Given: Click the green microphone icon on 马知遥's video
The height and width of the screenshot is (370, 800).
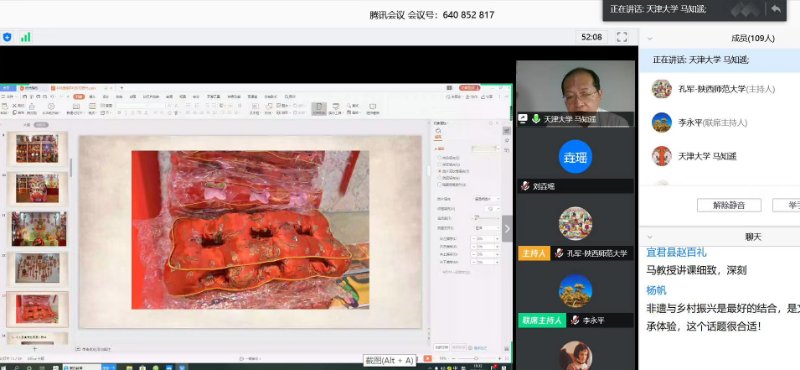Looking at the screenshot, I should (x=536, y=119).
